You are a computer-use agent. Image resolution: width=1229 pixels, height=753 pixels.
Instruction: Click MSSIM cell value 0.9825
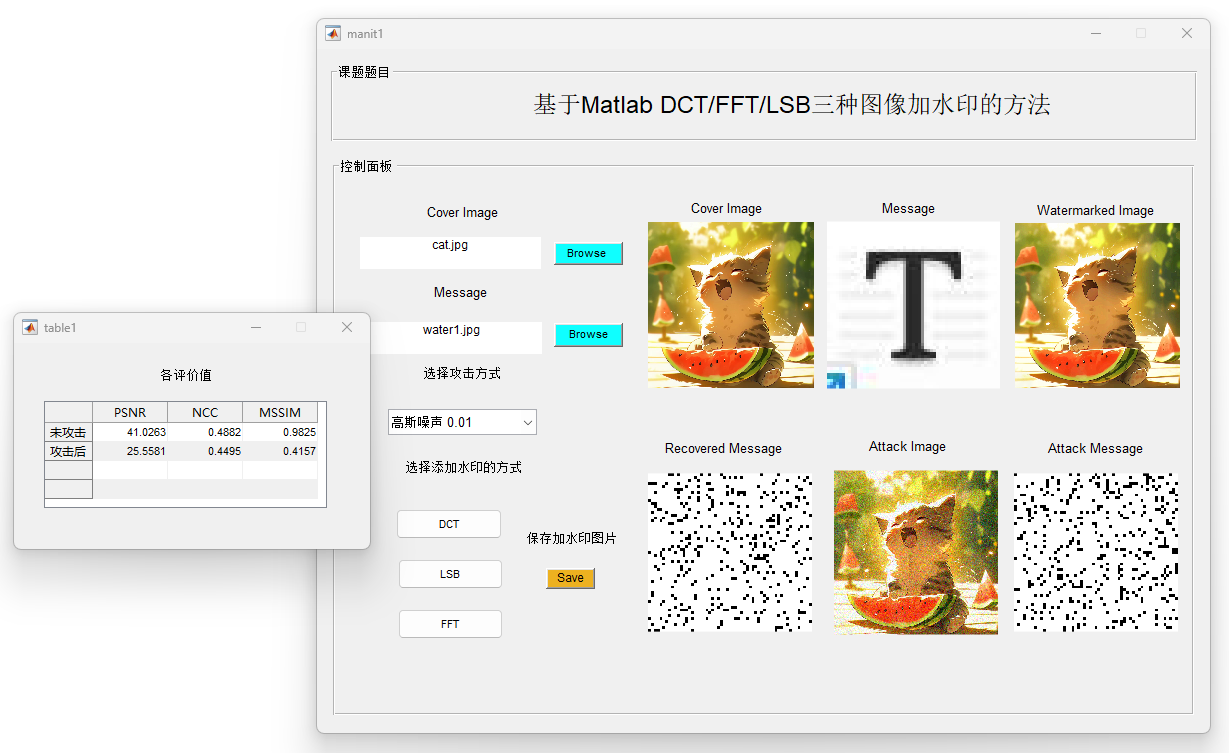click(x=280, y=432)
